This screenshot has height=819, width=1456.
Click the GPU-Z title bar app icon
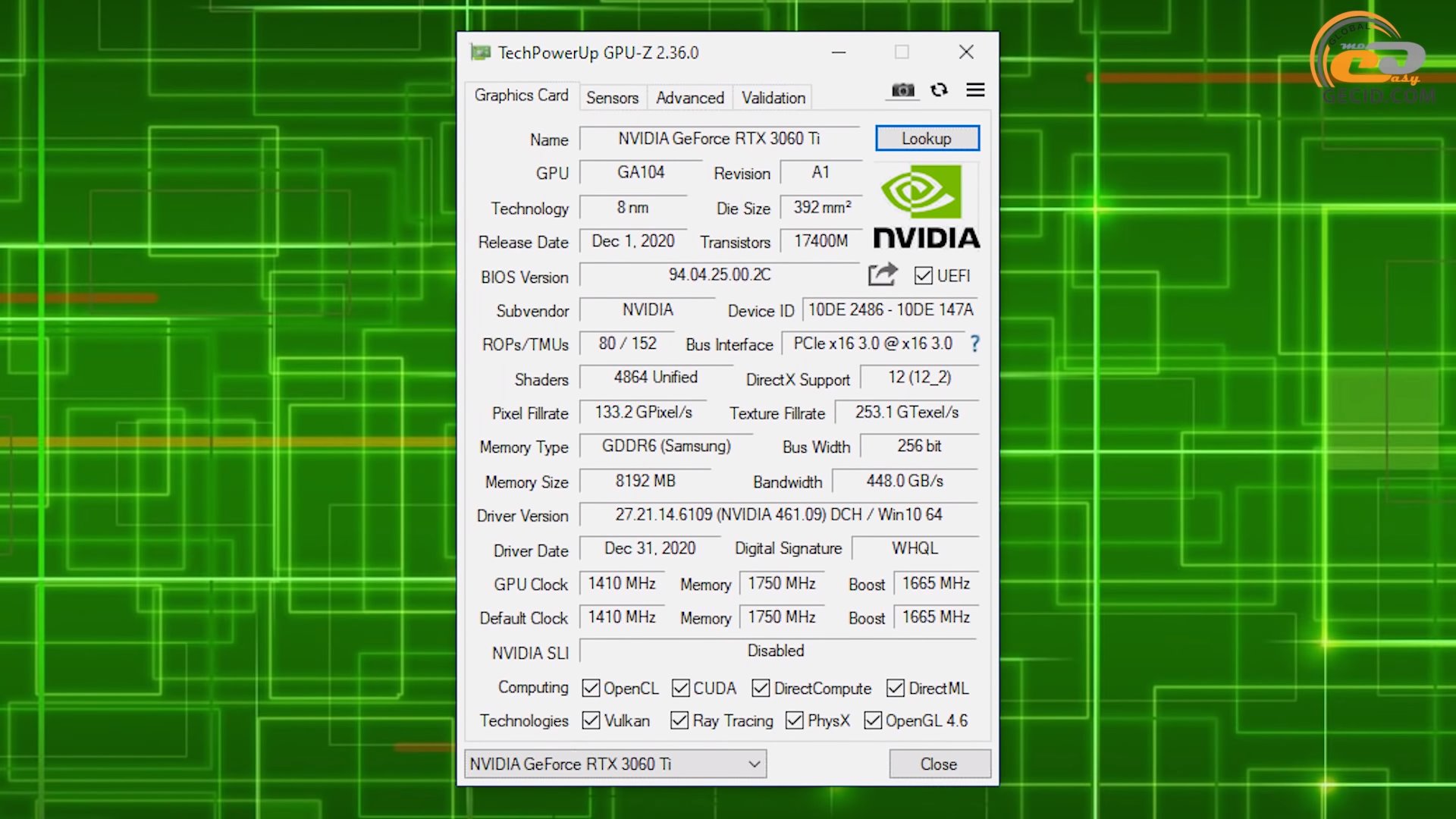click(480, 52)
